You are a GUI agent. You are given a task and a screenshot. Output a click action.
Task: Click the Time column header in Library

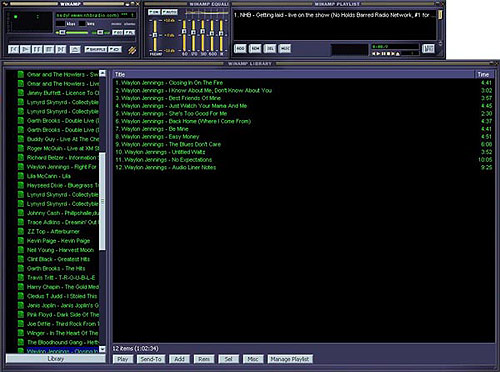click(x=485, y=74)
